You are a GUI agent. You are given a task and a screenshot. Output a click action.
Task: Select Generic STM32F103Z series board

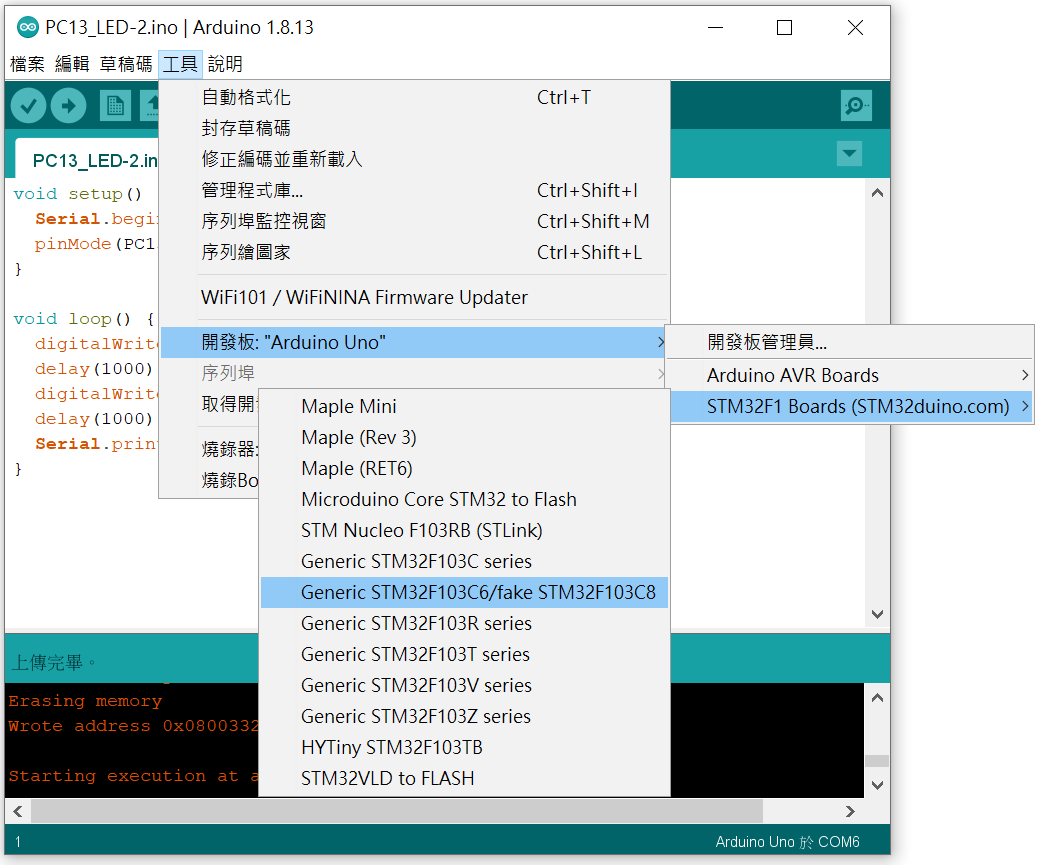pyautogui.click(x=464, y=716)
